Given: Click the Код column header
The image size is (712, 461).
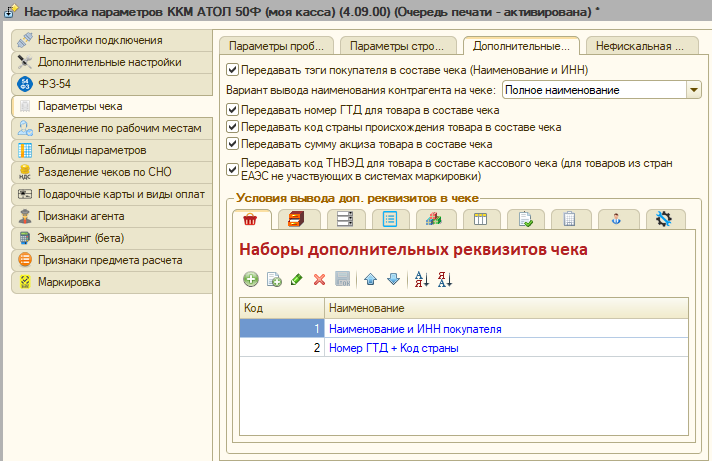Looking at the screenshot, I should [x=282, y=308].
